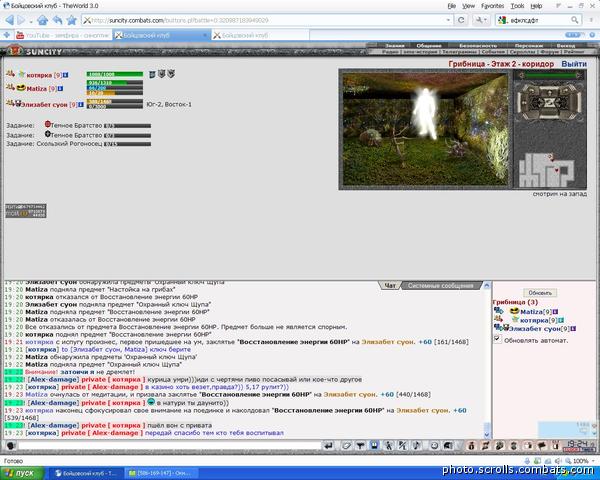Click the dungeon minimap
The height and width of the screenshot is (480, 600).
547,170
